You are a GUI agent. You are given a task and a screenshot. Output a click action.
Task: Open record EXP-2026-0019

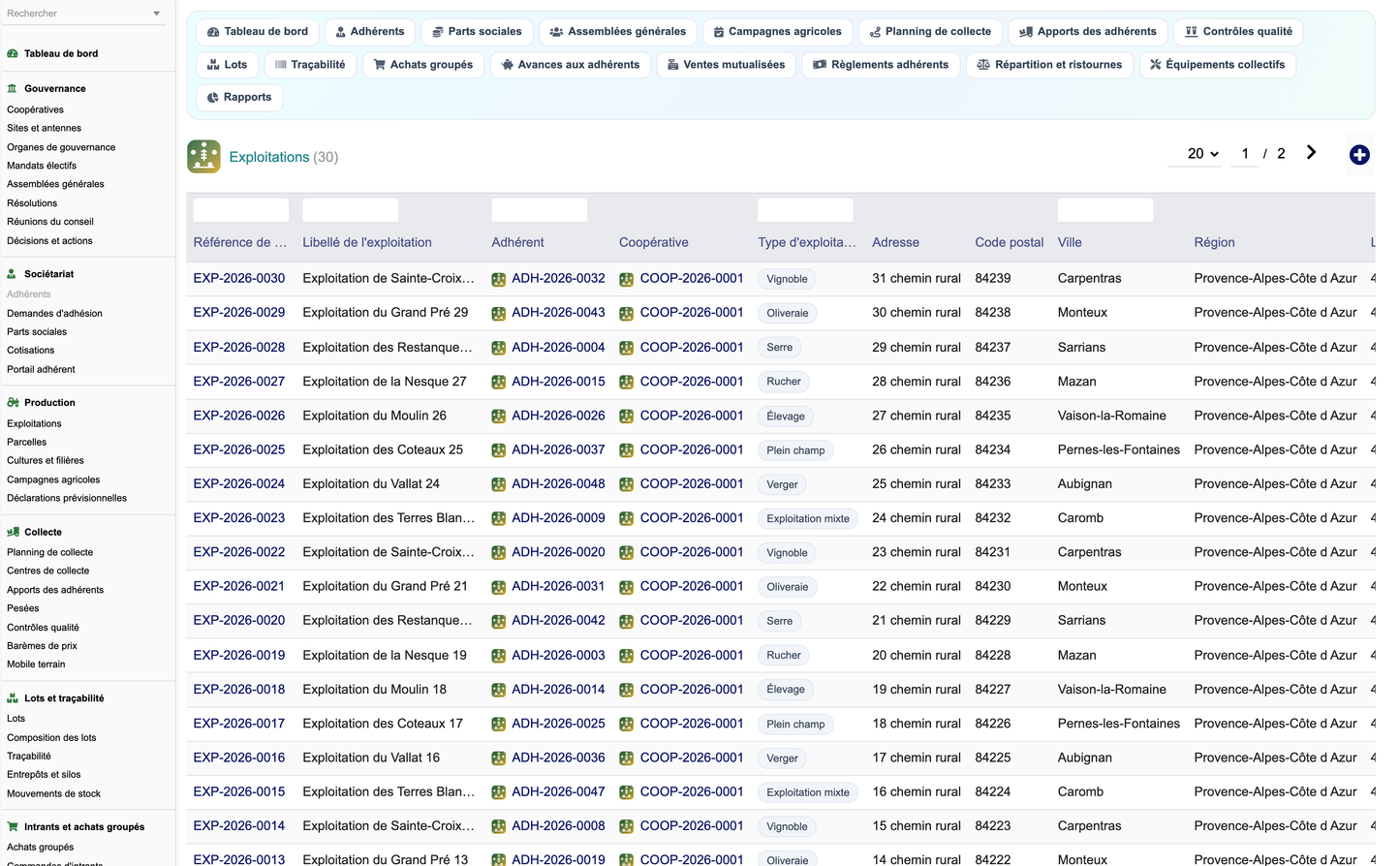click(x=239, y=655)
